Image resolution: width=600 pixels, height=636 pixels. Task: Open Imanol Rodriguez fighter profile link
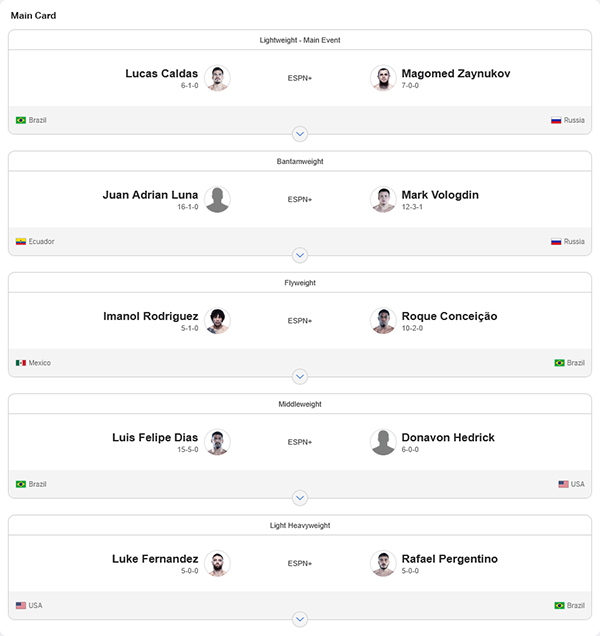tap(150, 316)
